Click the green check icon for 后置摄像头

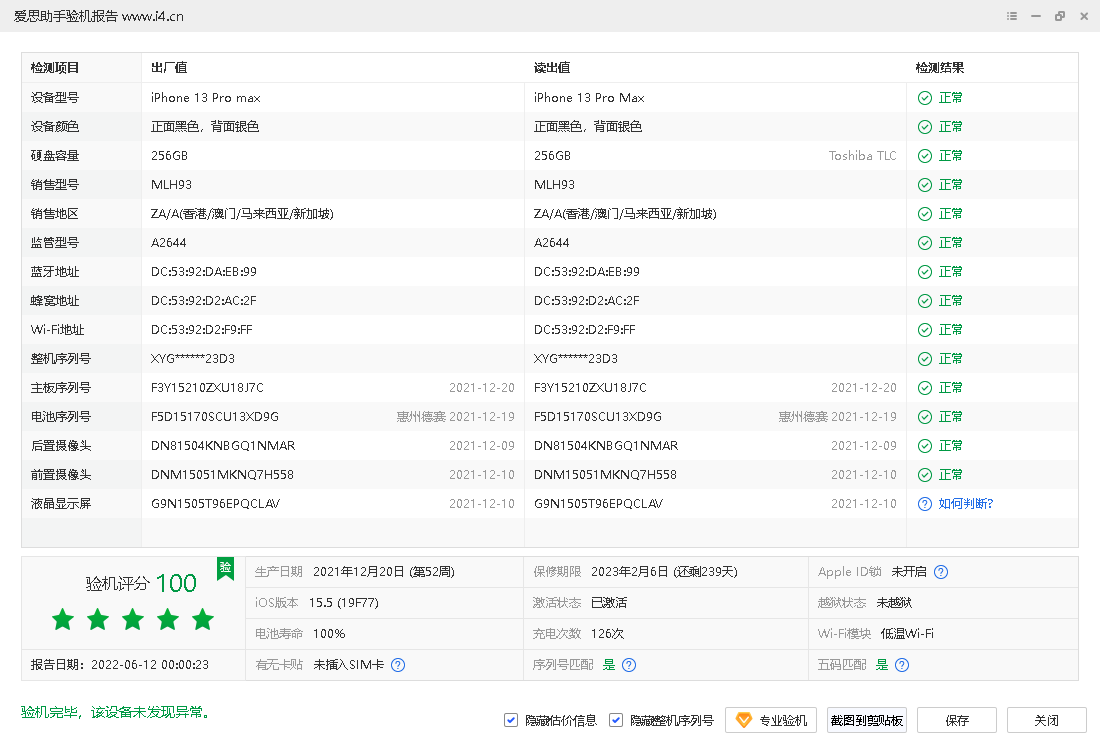pyautogui.click(x=925, y=445)
